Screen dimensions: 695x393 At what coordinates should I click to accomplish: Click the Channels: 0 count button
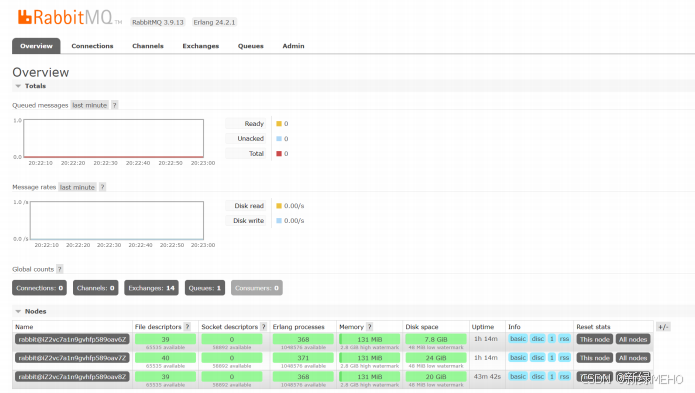coord(96,288)
